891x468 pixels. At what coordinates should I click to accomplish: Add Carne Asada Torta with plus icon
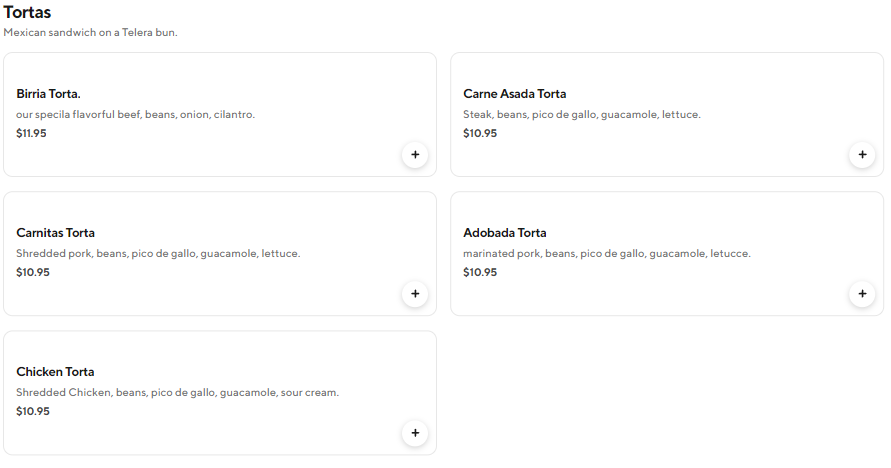tap(861, 155)
